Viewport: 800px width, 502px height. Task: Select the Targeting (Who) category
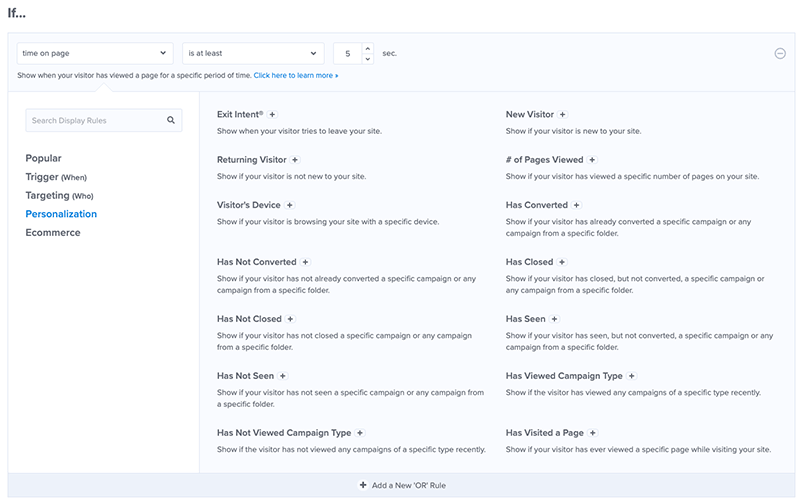tap(59, 195)
